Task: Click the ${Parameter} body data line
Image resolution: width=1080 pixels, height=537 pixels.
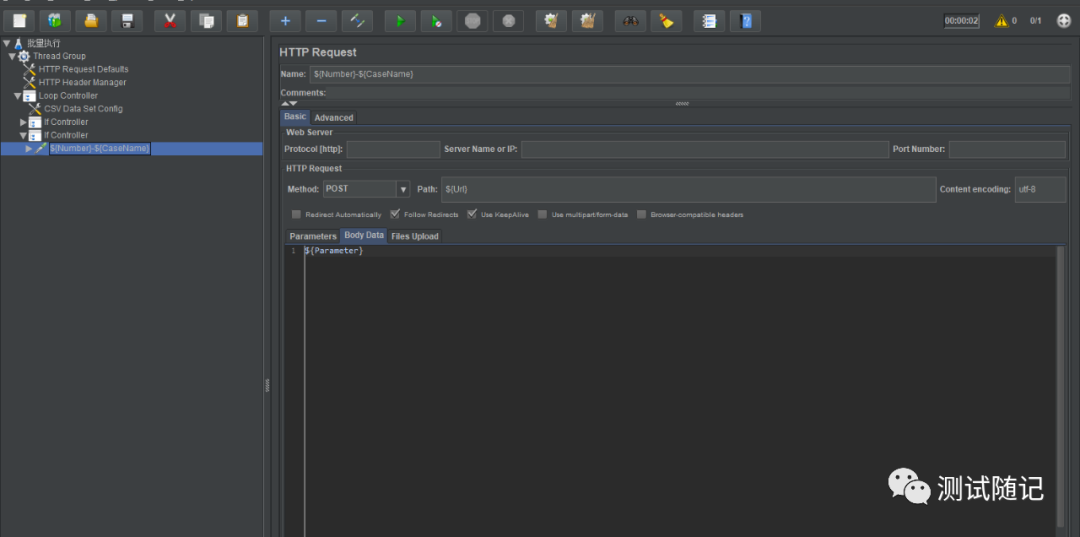Action: 334,251
